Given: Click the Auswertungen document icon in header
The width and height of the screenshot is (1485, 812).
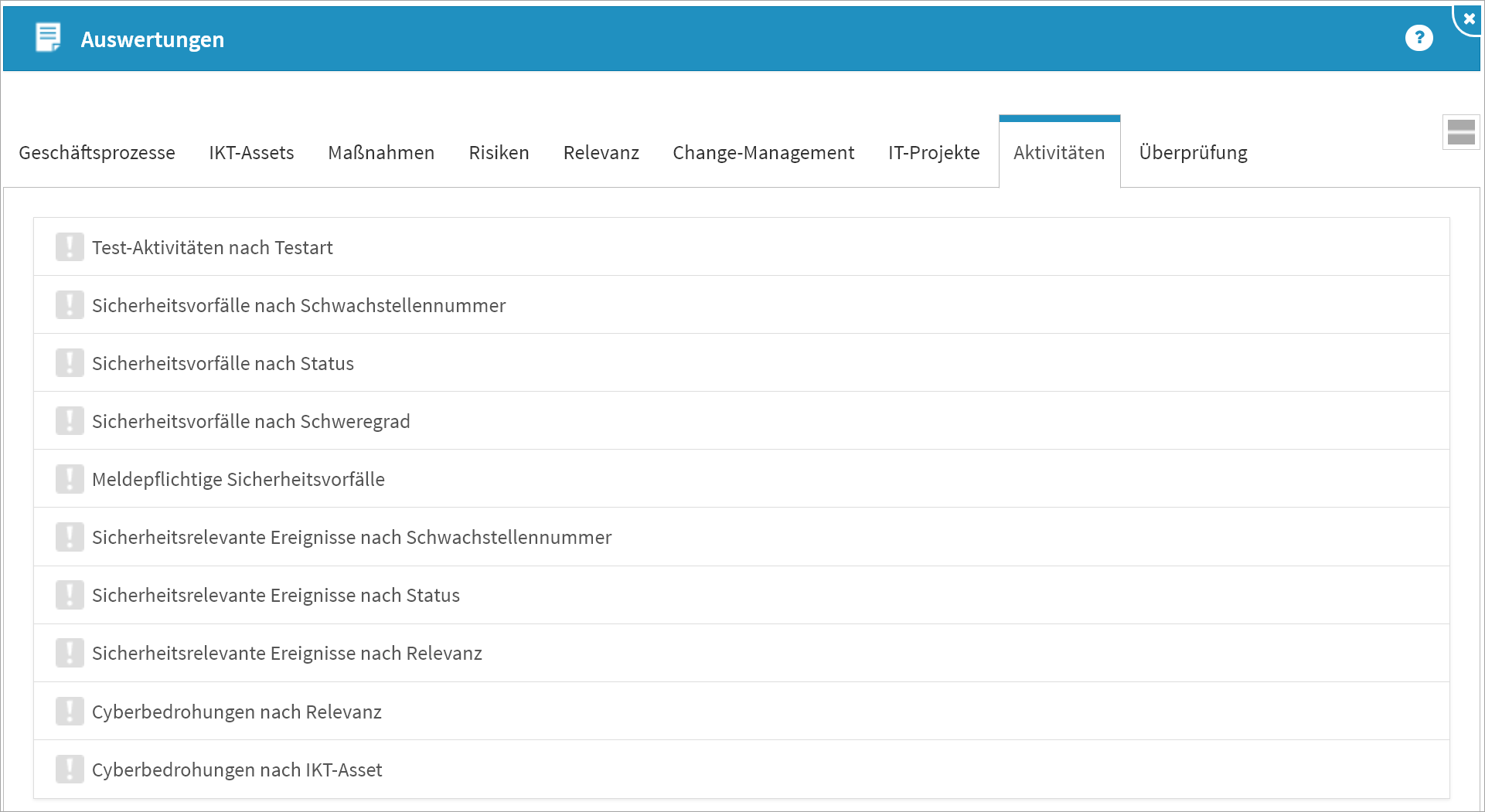Looking at the screenshot, I should [x=48, y=38].
